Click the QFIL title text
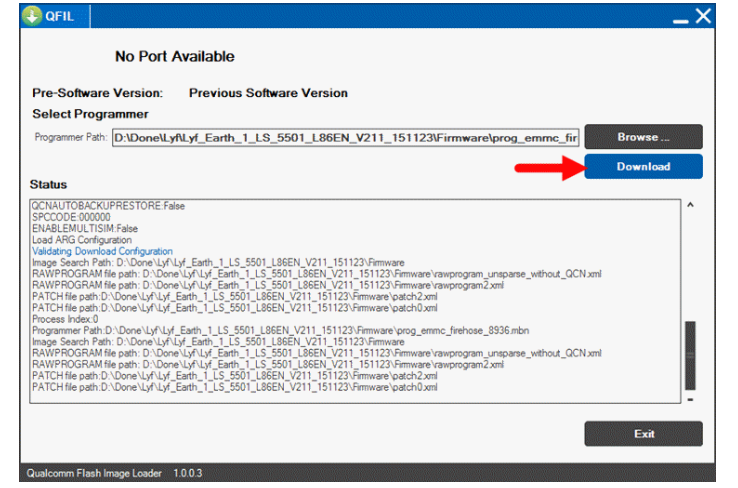Image resolution: width=738 pixels, height=488 pixels. [x=59, y=16]
